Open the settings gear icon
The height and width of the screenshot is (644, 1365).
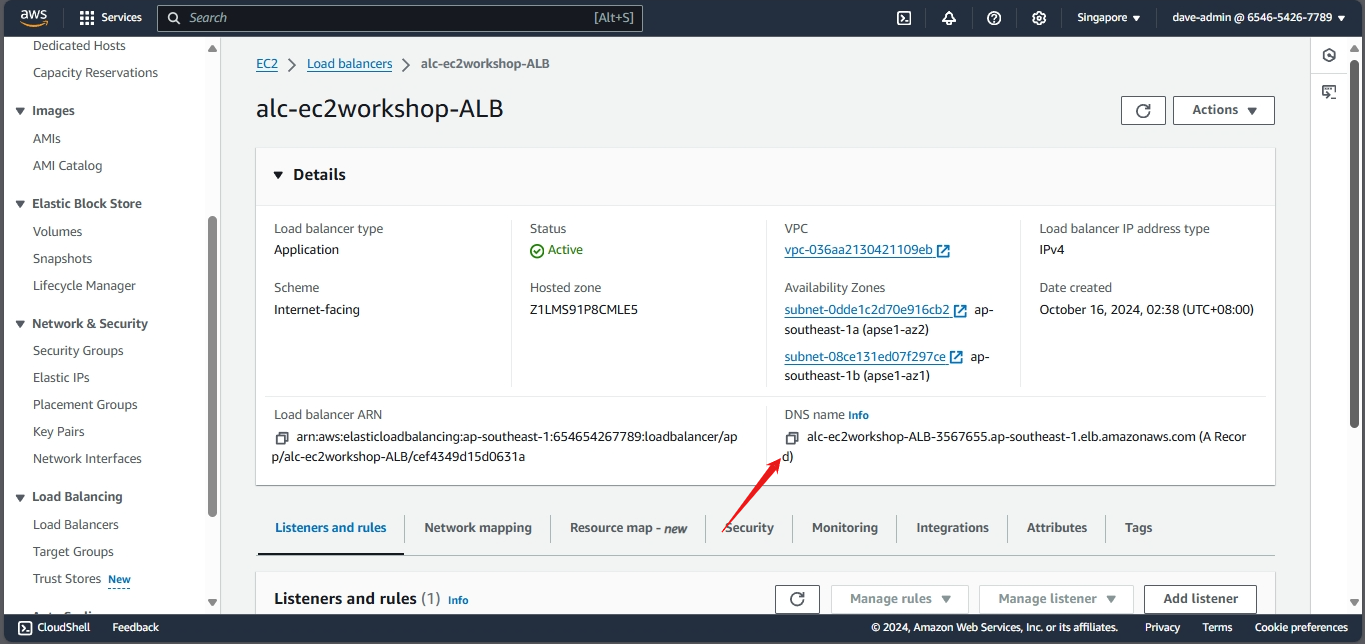[1039, 18]
